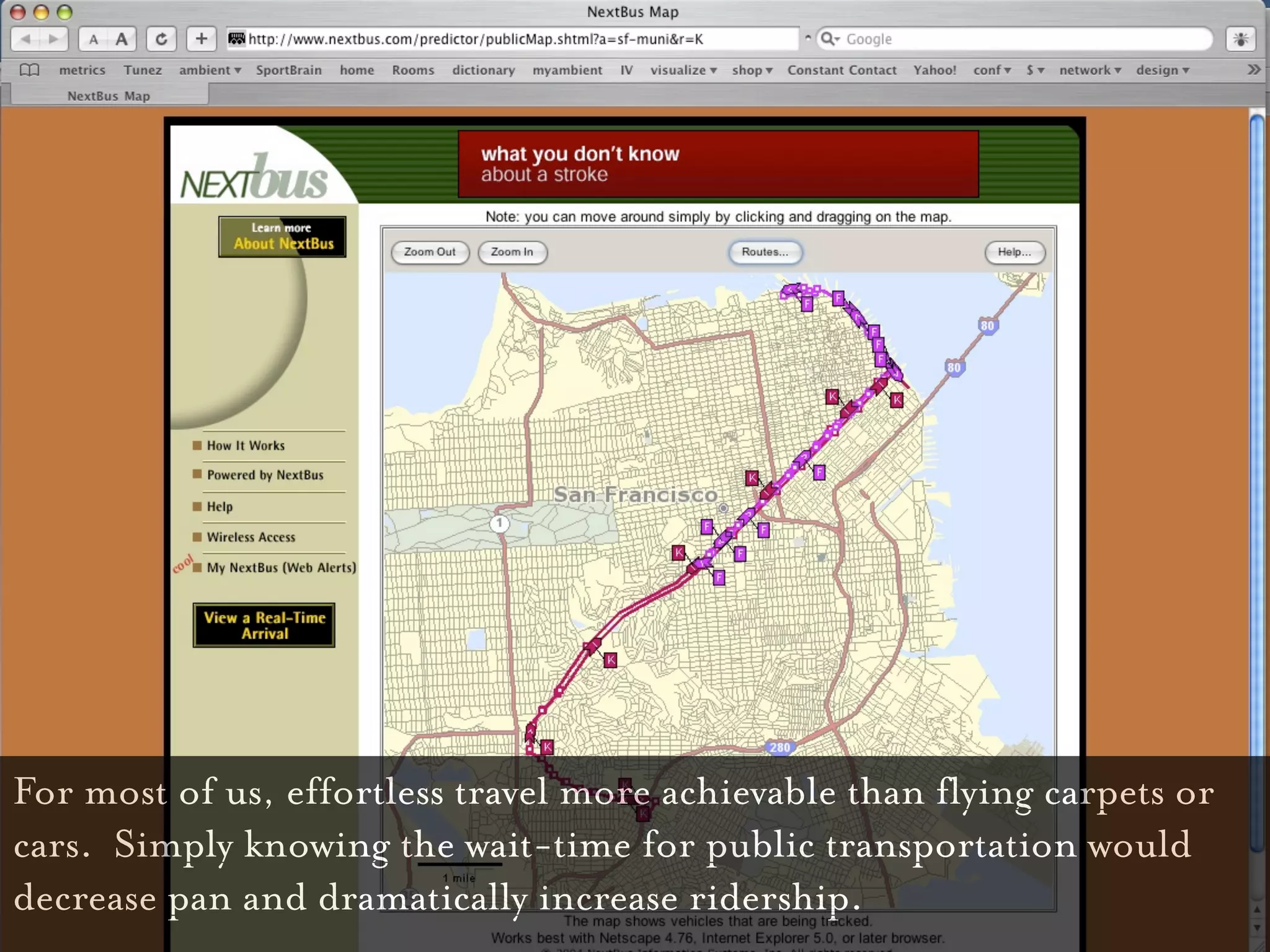Open the sidebar Help link
The width and height of the screenshot is (1270, 952).
[220, 506]
